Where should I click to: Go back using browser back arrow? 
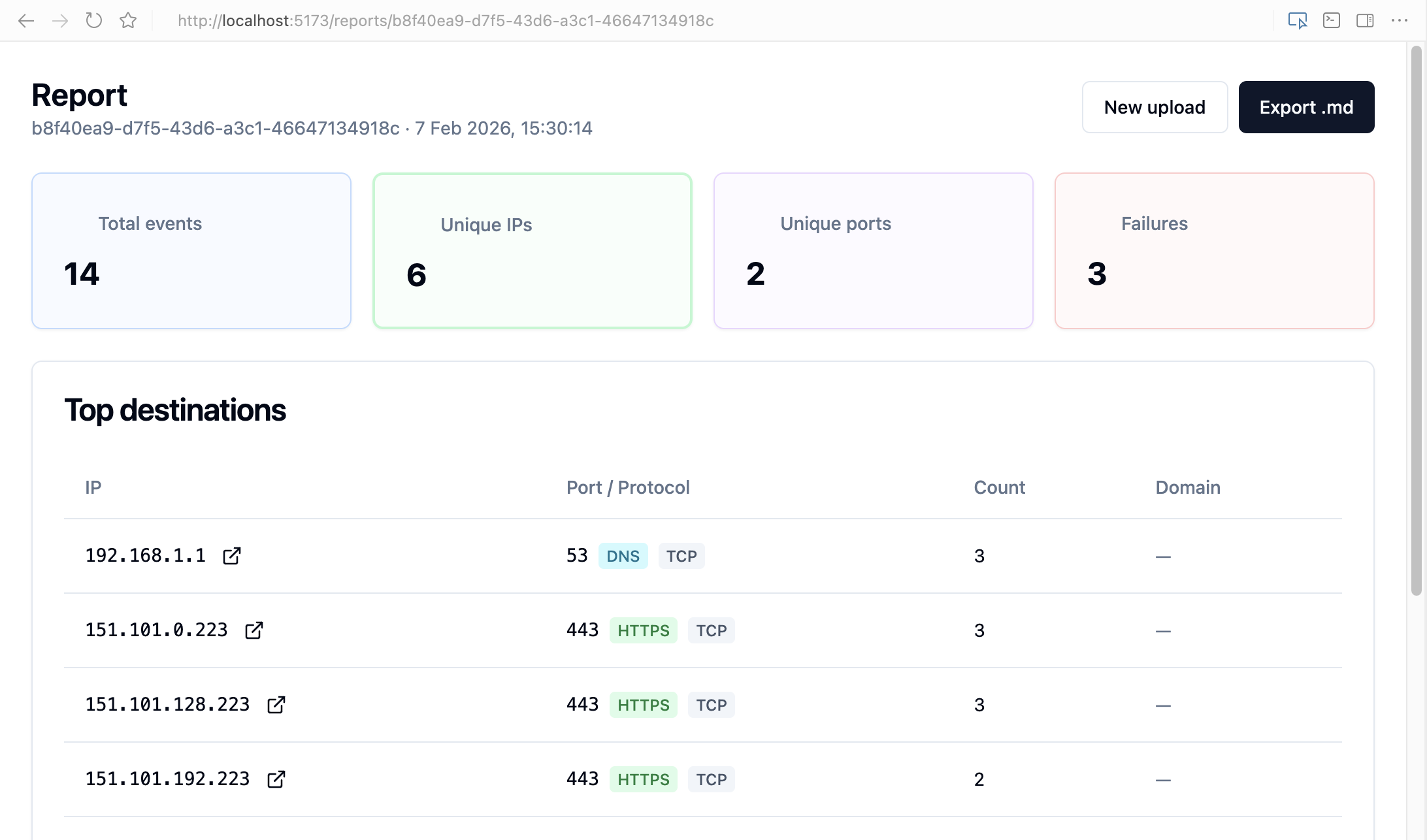26,21
